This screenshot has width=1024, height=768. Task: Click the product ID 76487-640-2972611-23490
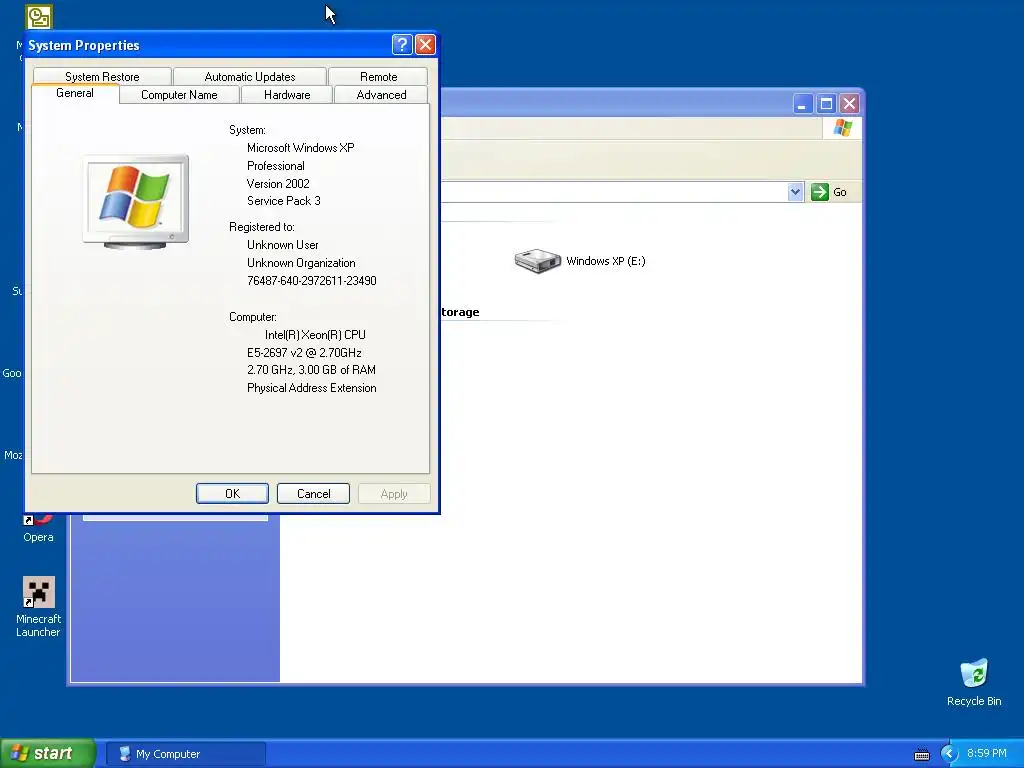(312, 281)
